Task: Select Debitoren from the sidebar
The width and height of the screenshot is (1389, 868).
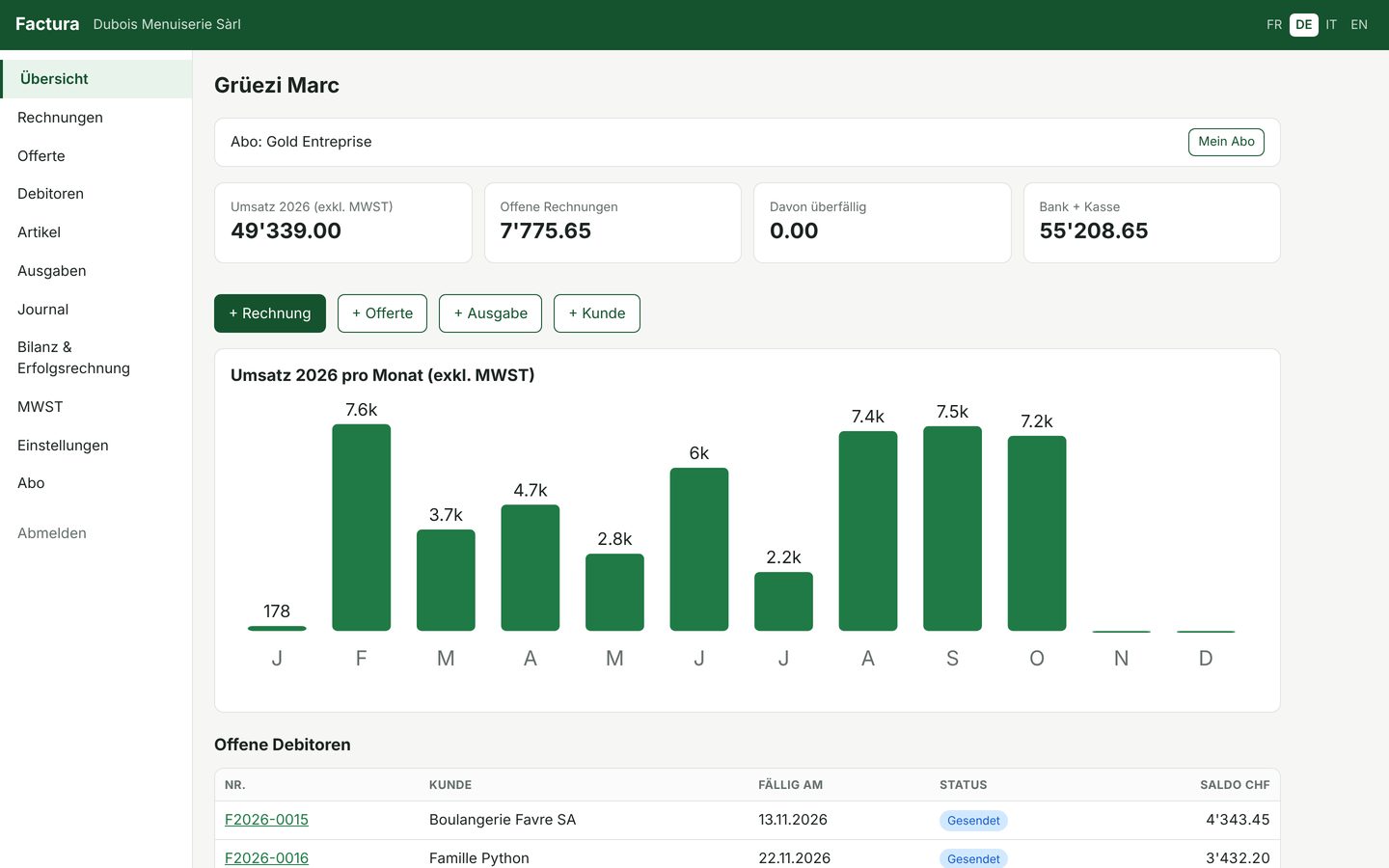Action: point(96,194)
